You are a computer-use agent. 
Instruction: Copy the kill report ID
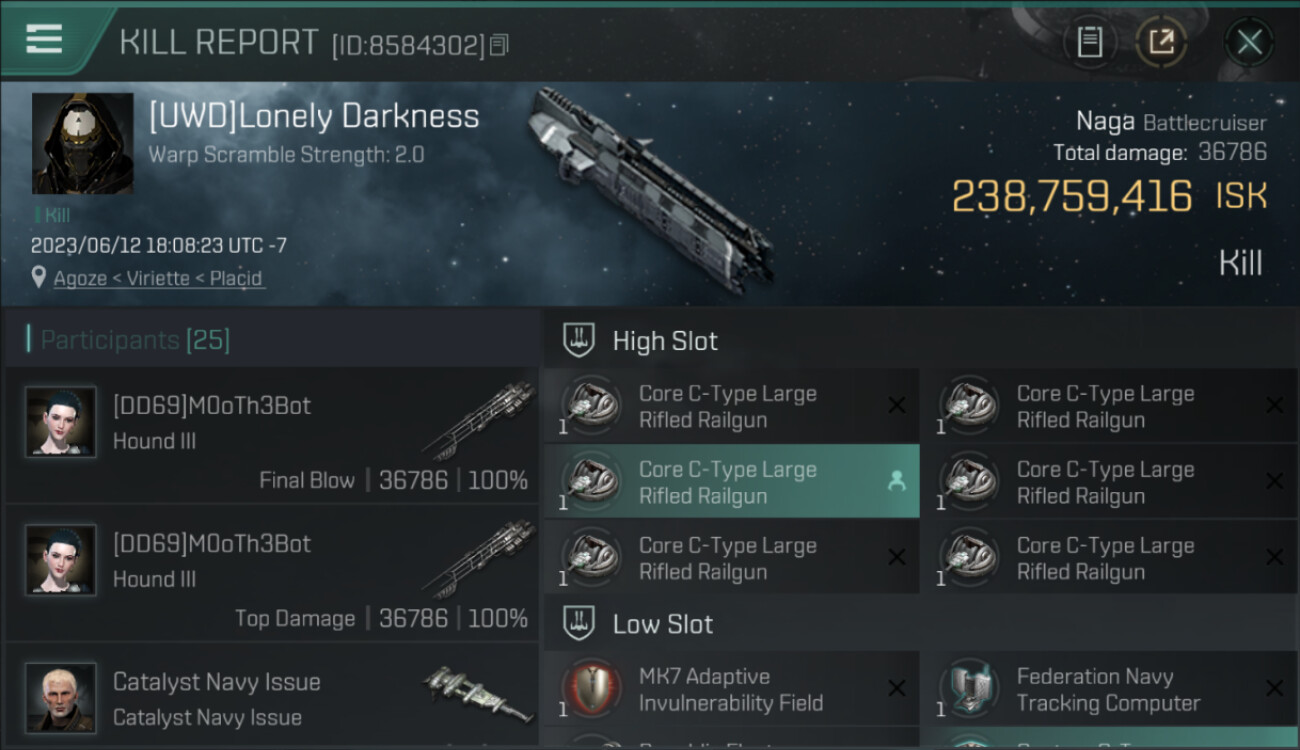coord(499,45)
